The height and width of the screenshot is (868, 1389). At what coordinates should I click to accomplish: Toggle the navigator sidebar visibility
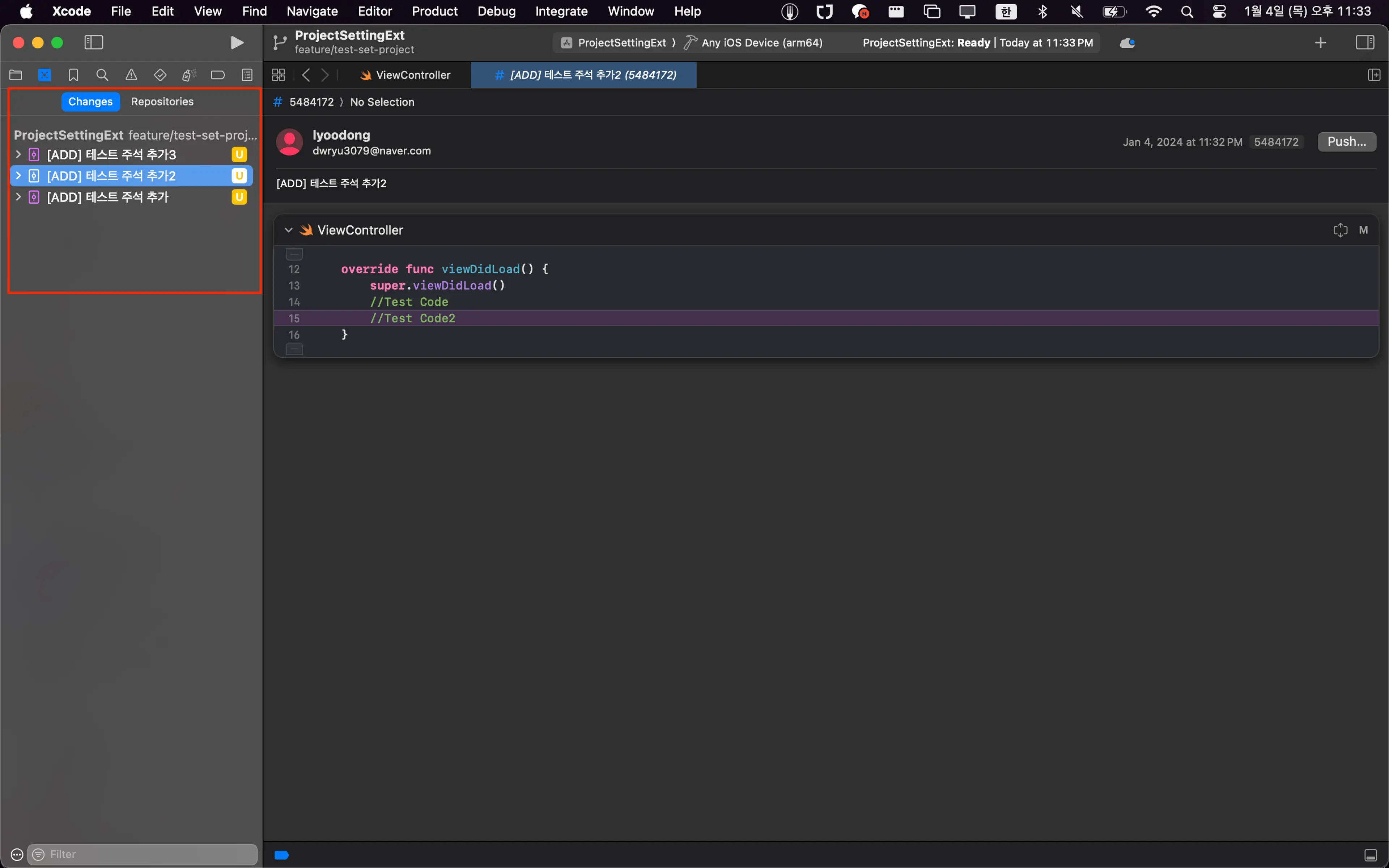tap(94, 42)
